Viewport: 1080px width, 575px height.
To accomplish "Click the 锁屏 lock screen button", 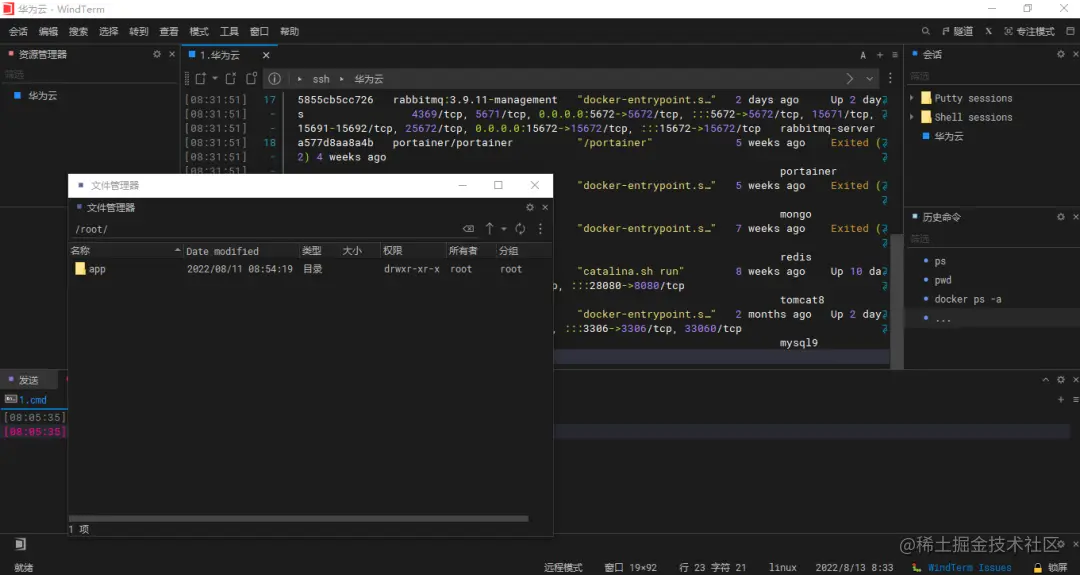I will click(x=1050, y=567).
